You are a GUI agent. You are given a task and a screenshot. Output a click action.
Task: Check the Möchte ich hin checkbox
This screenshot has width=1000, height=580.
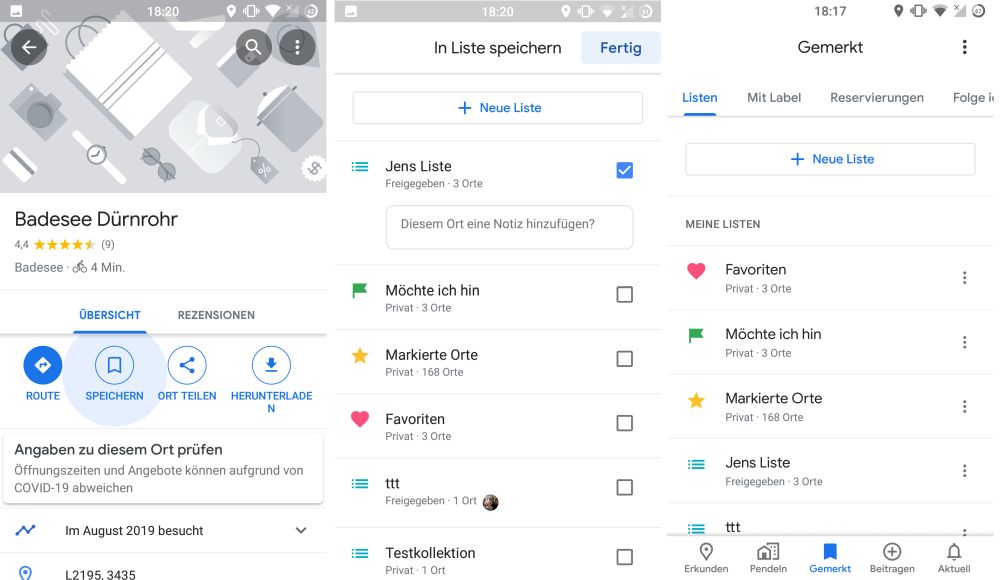click(624, 294)
